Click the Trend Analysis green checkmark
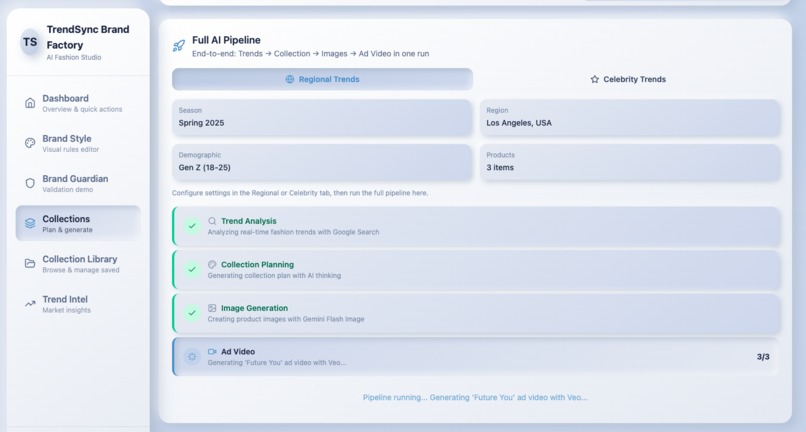This screenshot has height=432, width=806. [192, 226]
